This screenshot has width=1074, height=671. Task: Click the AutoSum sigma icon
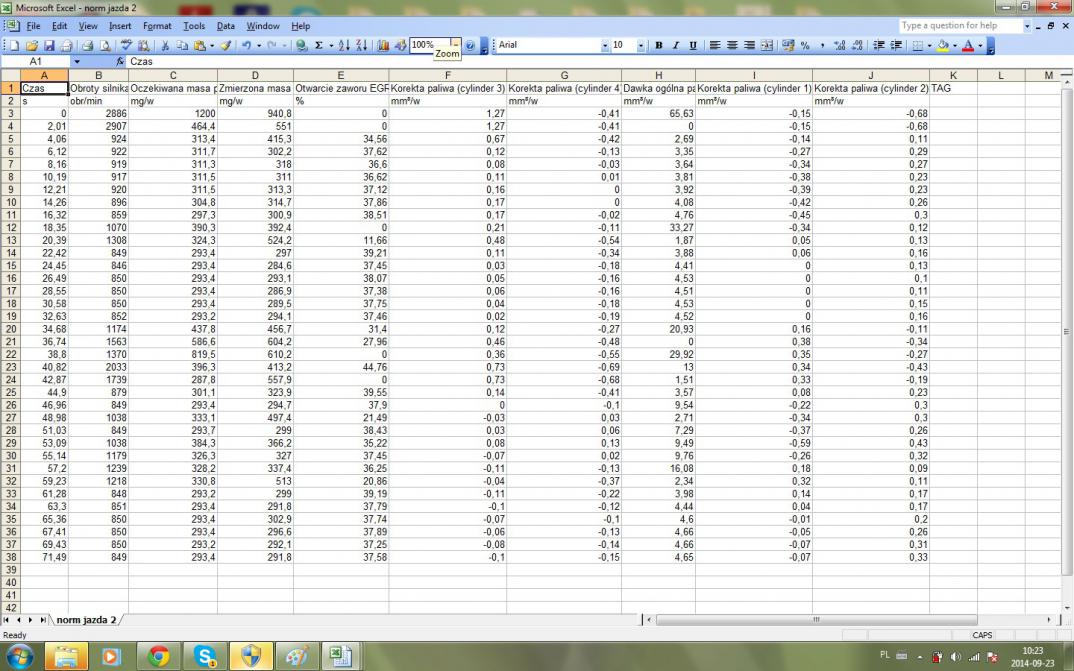click(x=319, y=46)
